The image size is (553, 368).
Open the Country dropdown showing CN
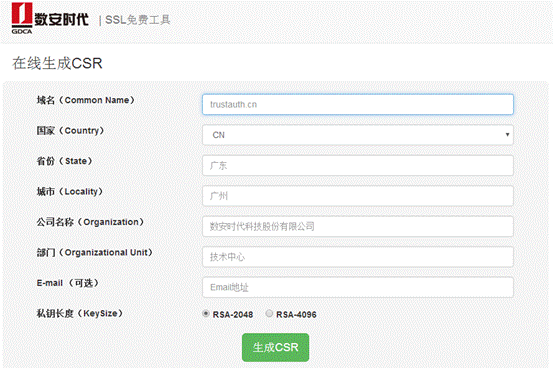[x=358, y=135]
